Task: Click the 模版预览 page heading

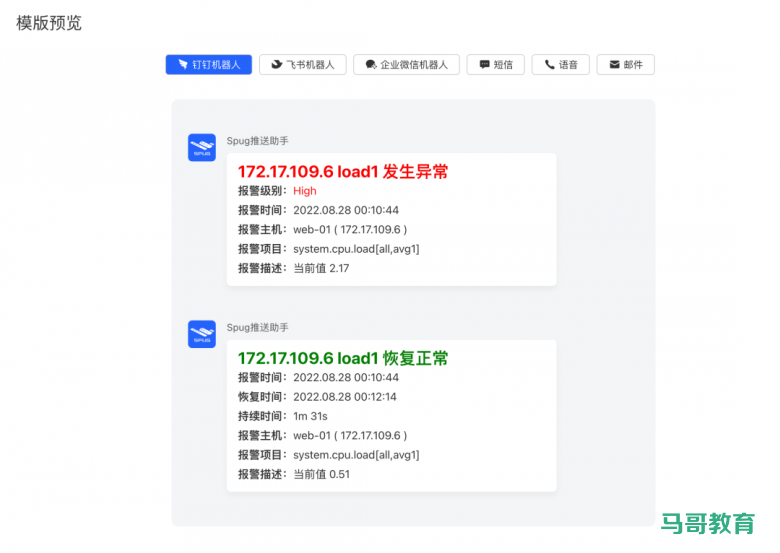Action: coord(49,23)
